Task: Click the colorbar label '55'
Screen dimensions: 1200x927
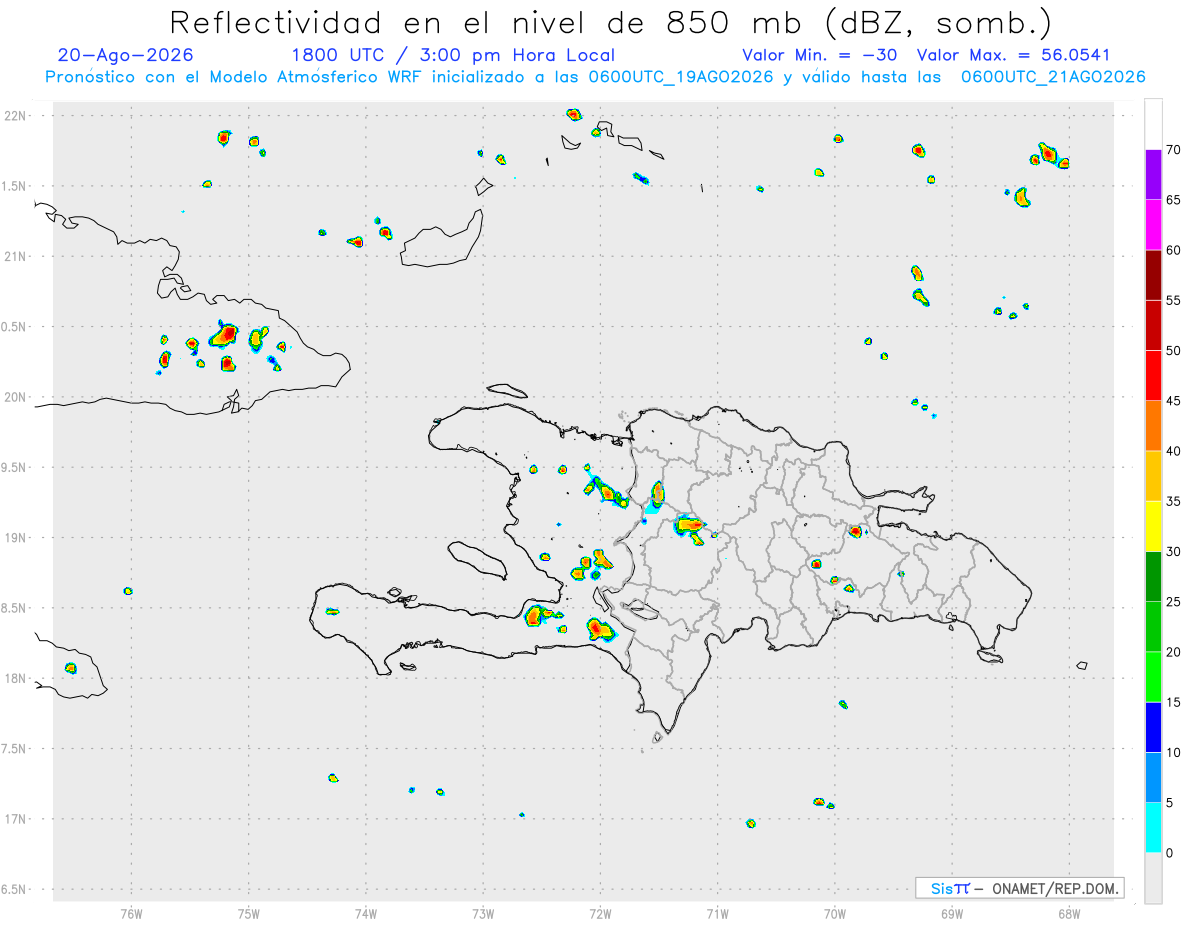Action: click(1173, 300)
